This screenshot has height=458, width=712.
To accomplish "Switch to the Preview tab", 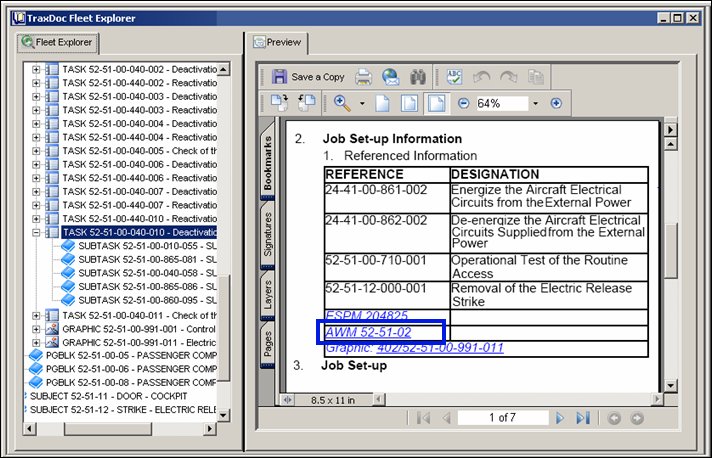I will [278, 42].
